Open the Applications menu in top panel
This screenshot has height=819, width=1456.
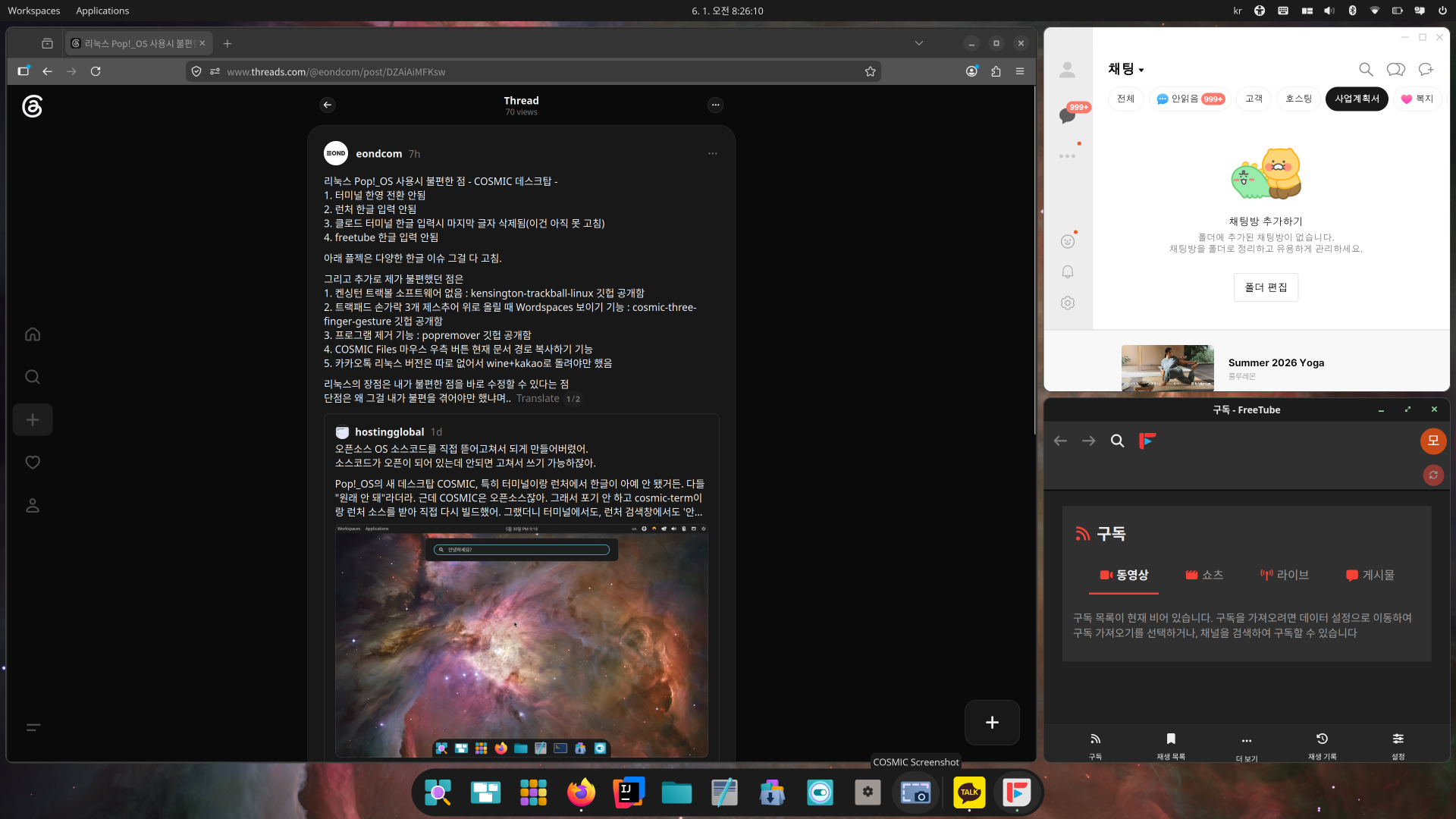coord(102,11)
